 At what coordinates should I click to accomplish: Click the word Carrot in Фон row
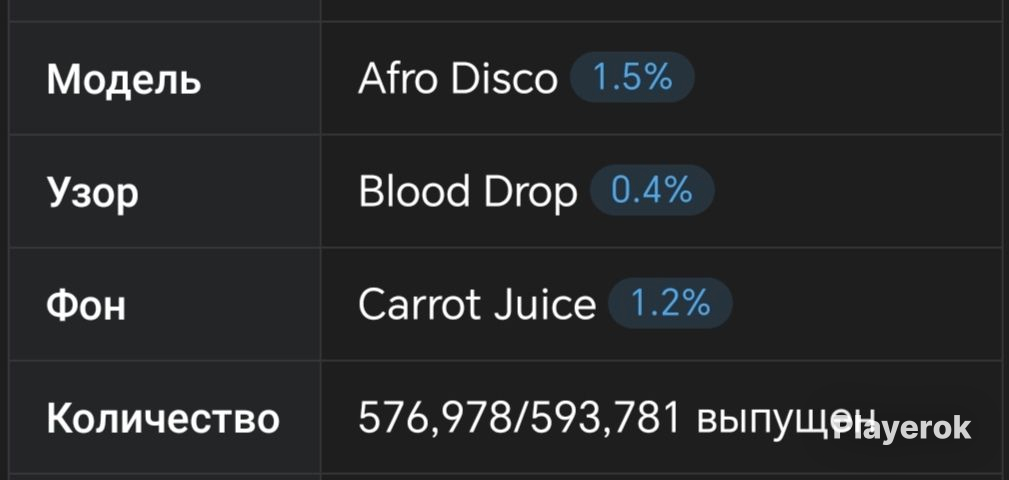tap(420, 305)
